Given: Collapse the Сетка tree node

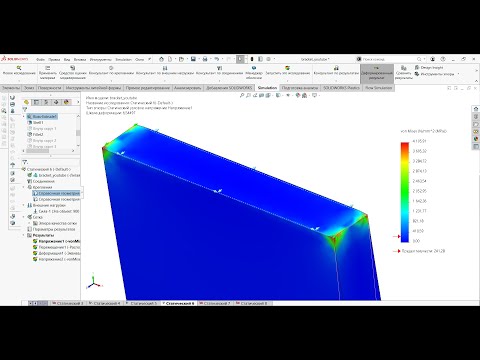Looking at the screenshot, I should click(24, 217).
